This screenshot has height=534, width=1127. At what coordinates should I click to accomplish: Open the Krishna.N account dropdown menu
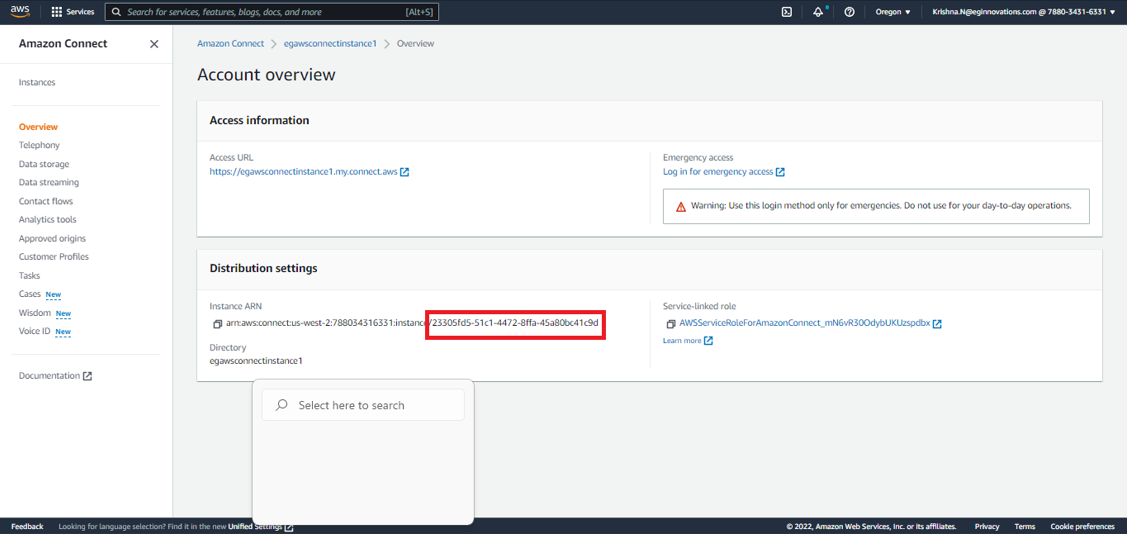[x=1024, y=12]
